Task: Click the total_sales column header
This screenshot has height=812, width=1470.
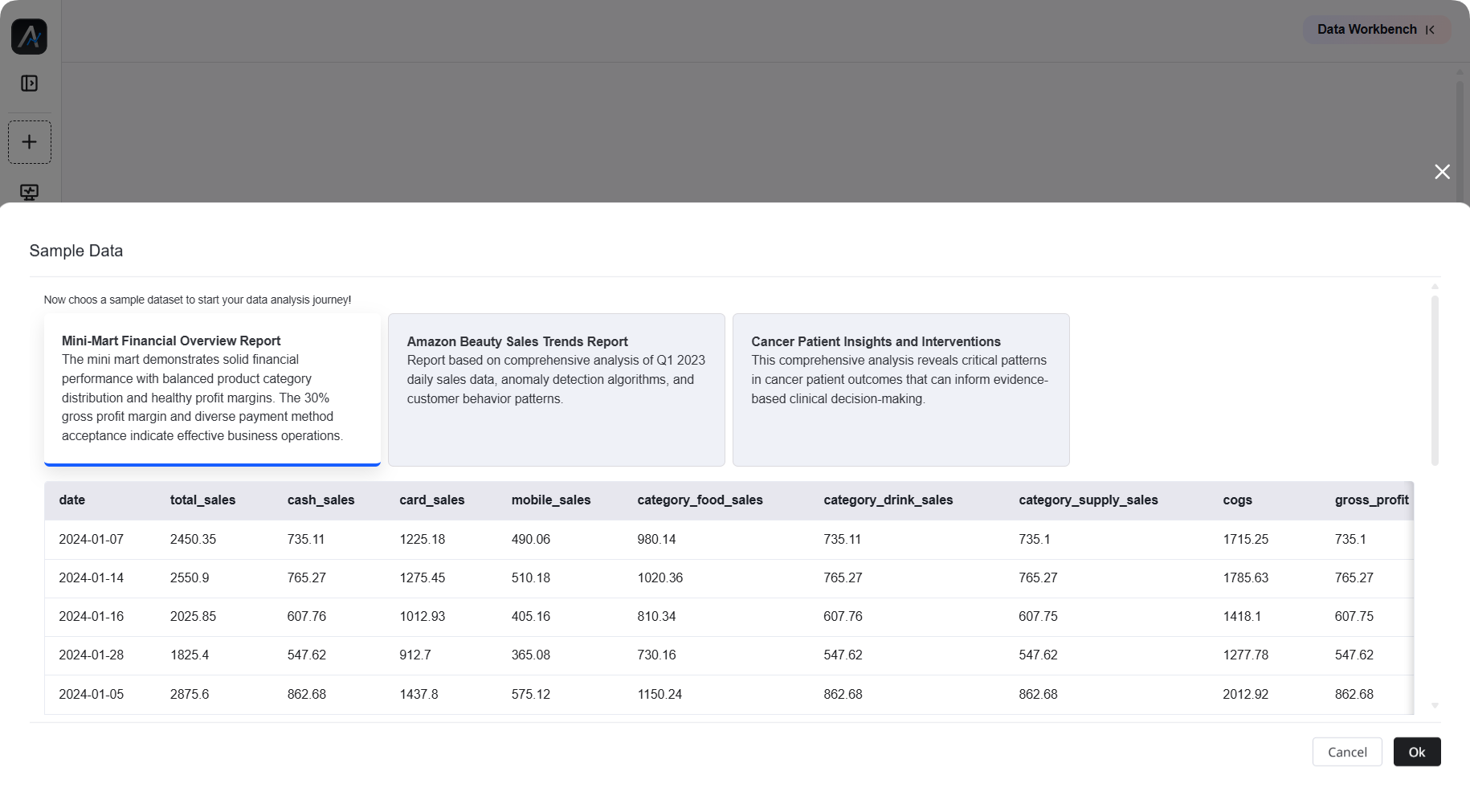Action: [x=202, y=500]
